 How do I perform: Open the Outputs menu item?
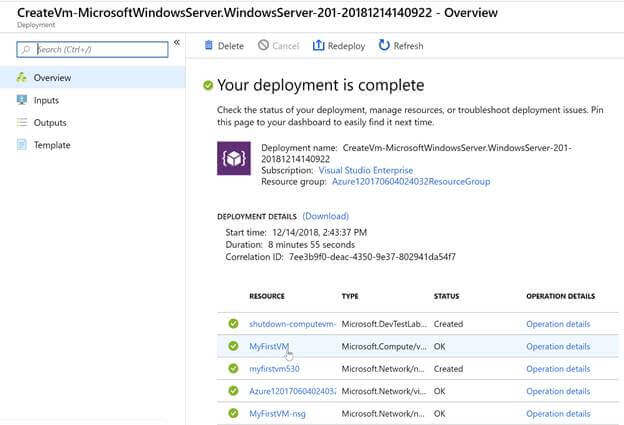click(x=92, y=122)
